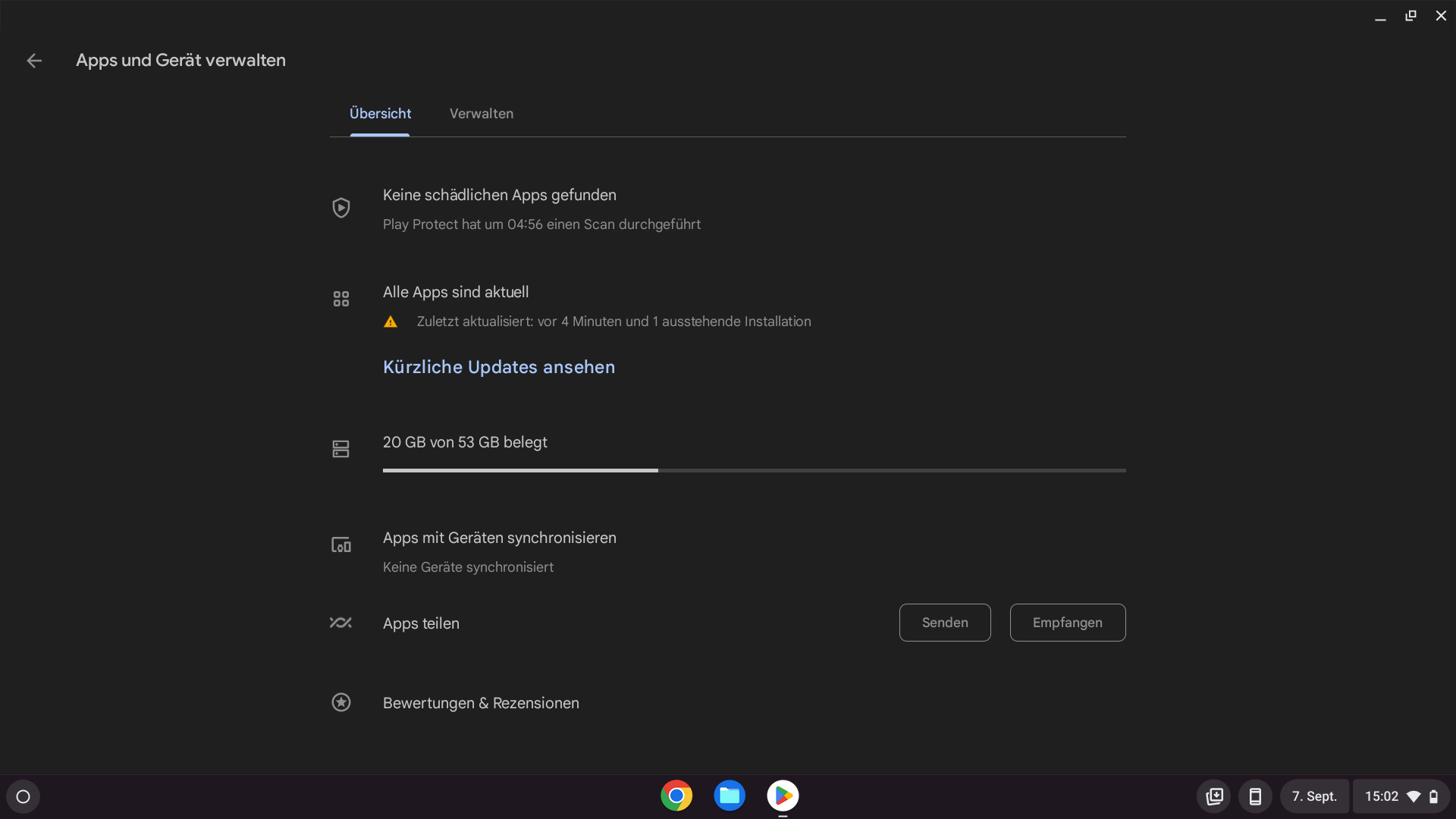Open the 7. Sept. calendar date in the shelf
The width and height of the screenshot is (1456, 819).
tap(1314, 796)
